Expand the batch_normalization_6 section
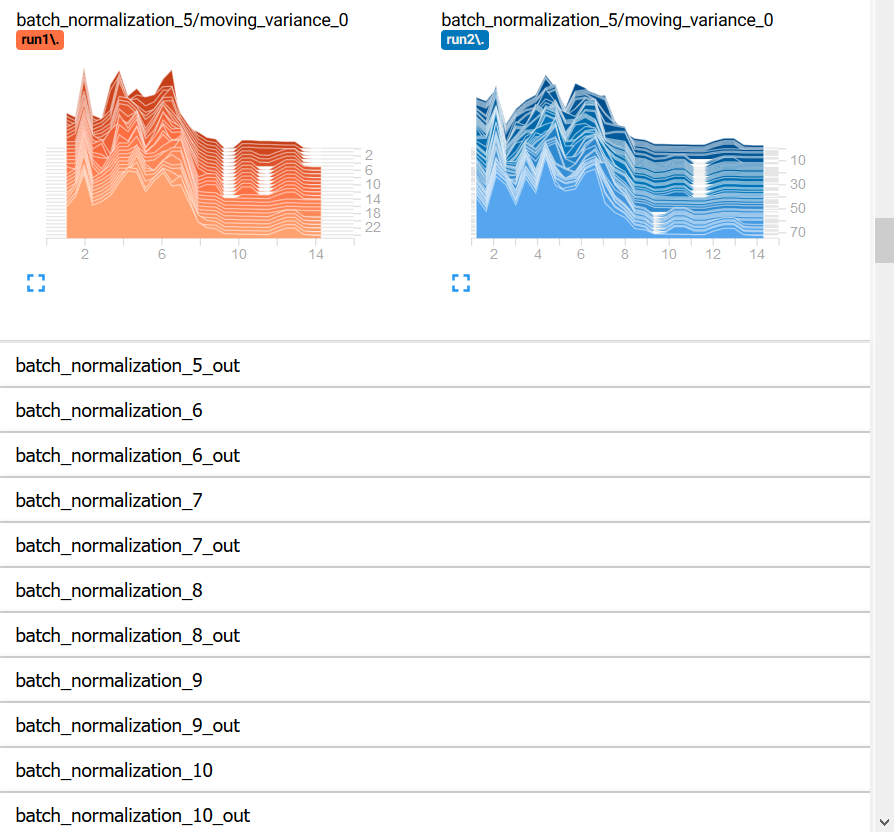Viewport: 894px width, 832px height. coord(435,410)
